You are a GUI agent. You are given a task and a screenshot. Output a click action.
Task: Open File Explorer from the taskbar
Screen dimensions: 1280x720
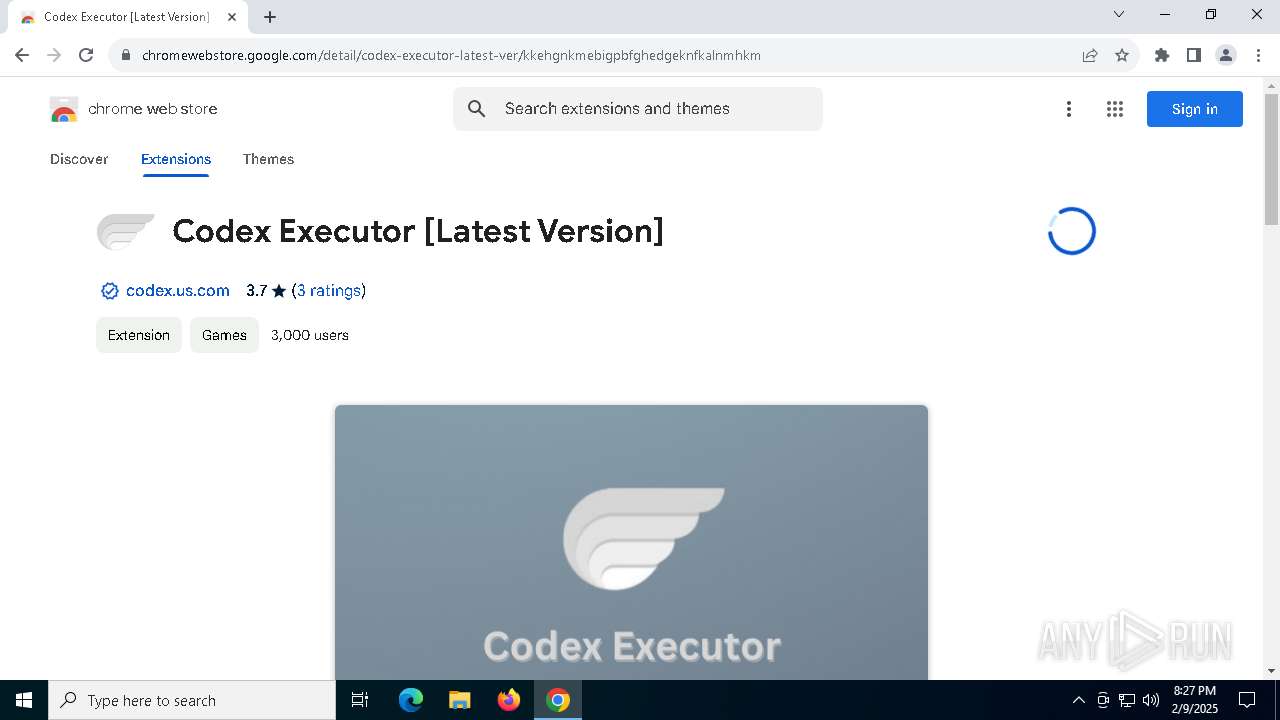(460, 700)
